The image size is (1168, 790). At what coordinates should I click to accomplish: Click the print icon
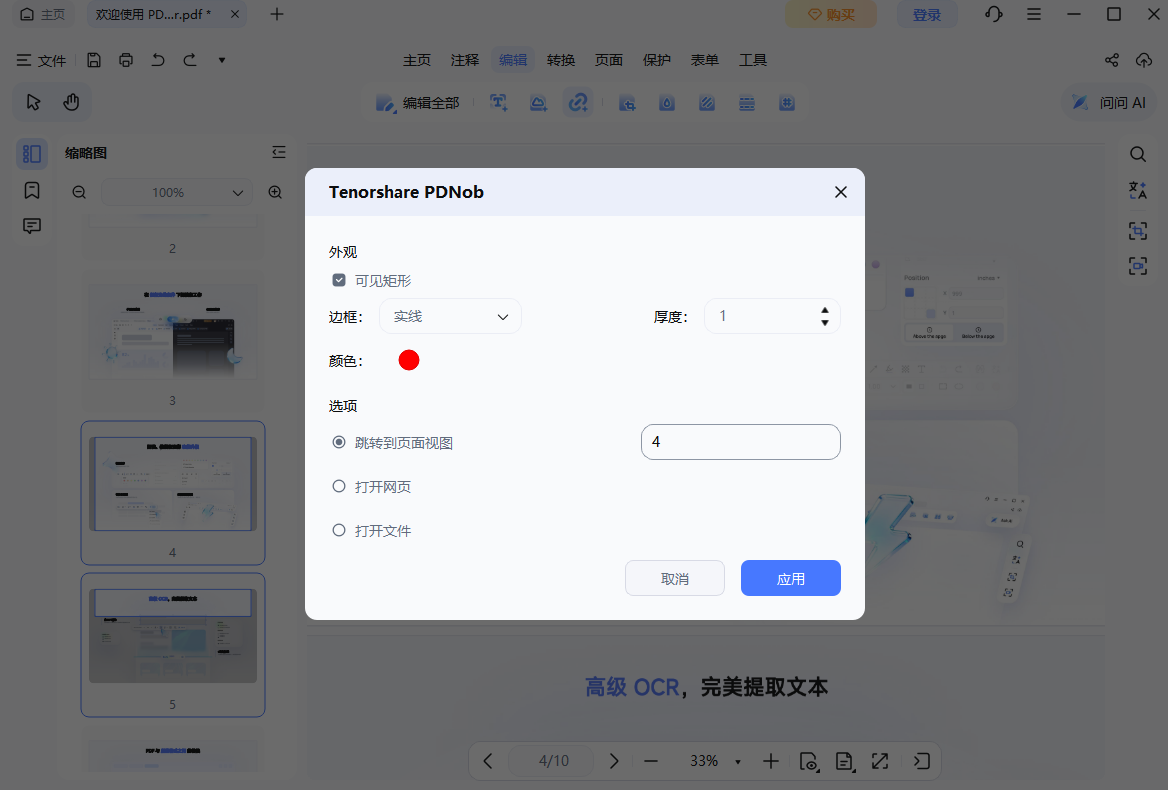(x=126, y=60)
